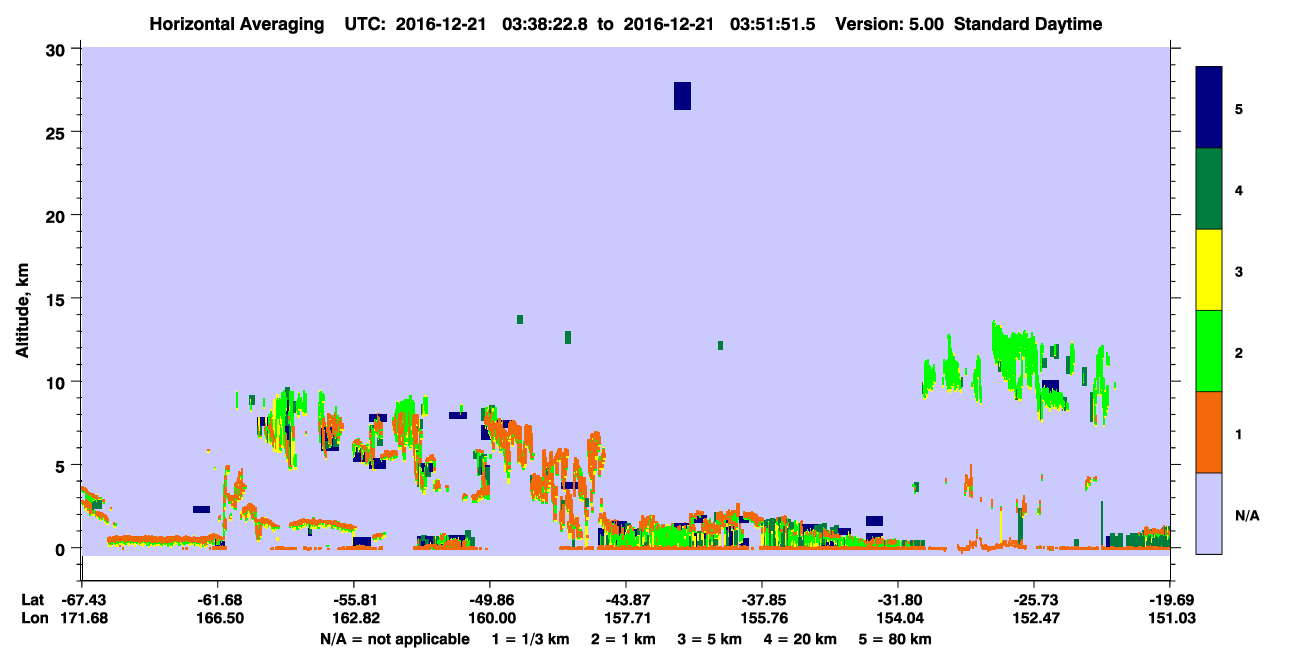Image resolution: width=1300 pixels, height=667 pixels.
Task: Click the latitude value -37.85
Action: pos(762,600)
